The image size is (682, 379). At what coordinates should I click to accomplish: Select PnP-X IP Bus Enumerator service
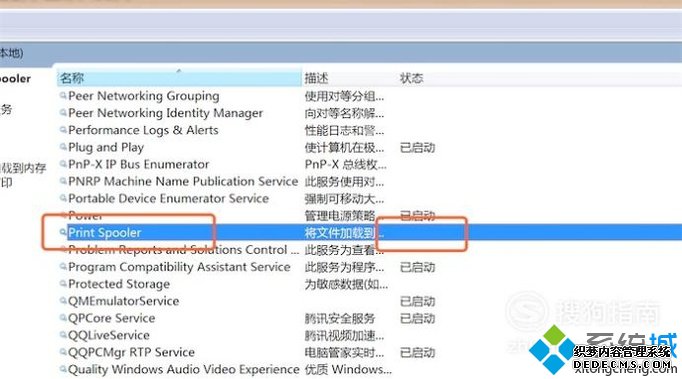point(138,164)
